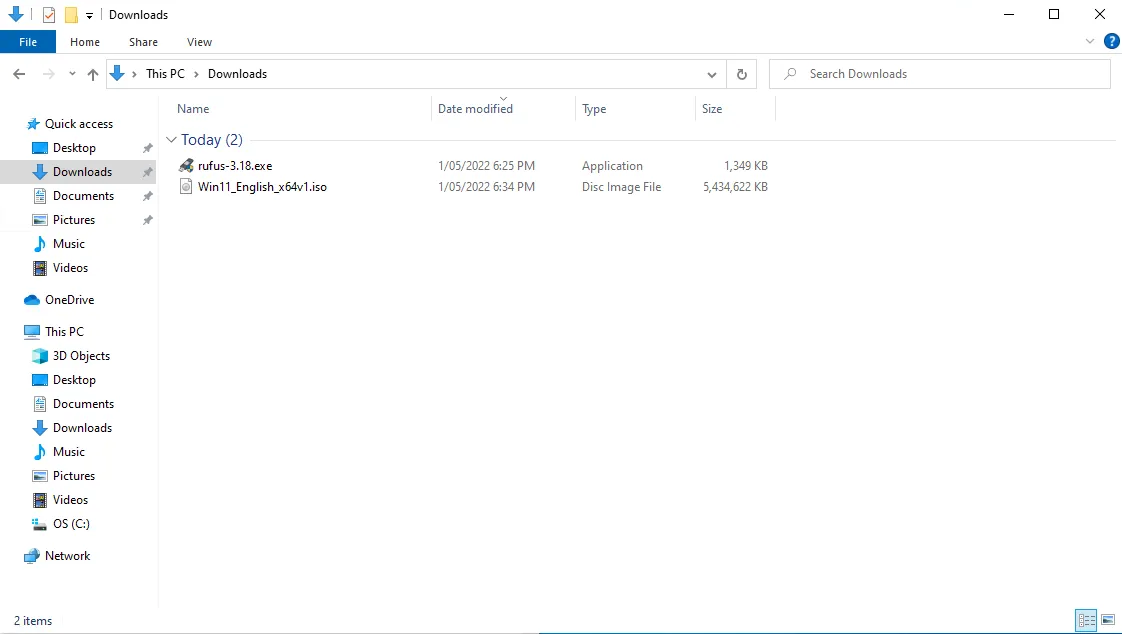The image size is (1122, 634).
Task: Select OneDrive in the navigation pane
Action: pyautogui.click(x=69, y=300)
